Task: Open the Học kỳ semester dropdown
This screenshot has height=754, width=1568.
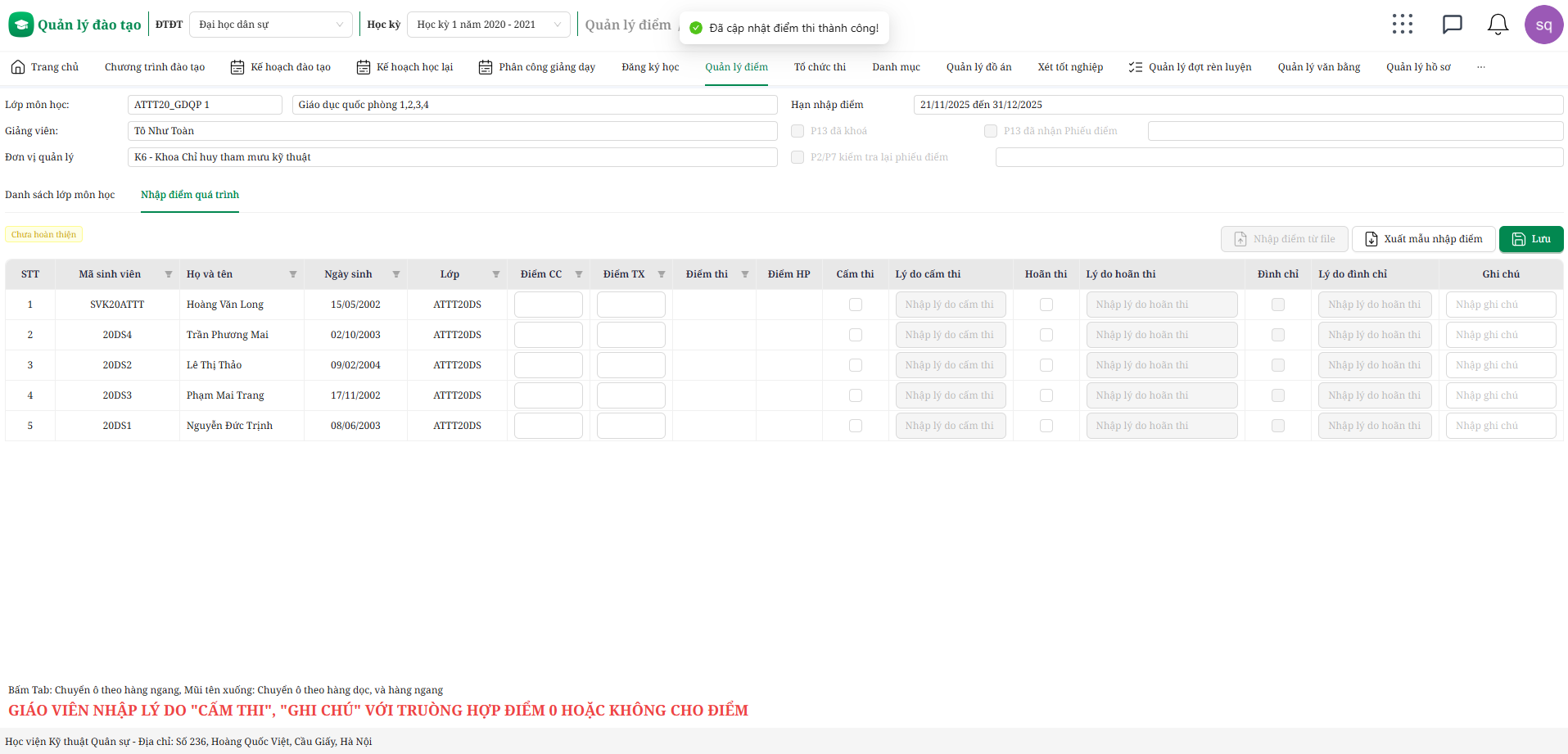Action: tap(489, 25)
